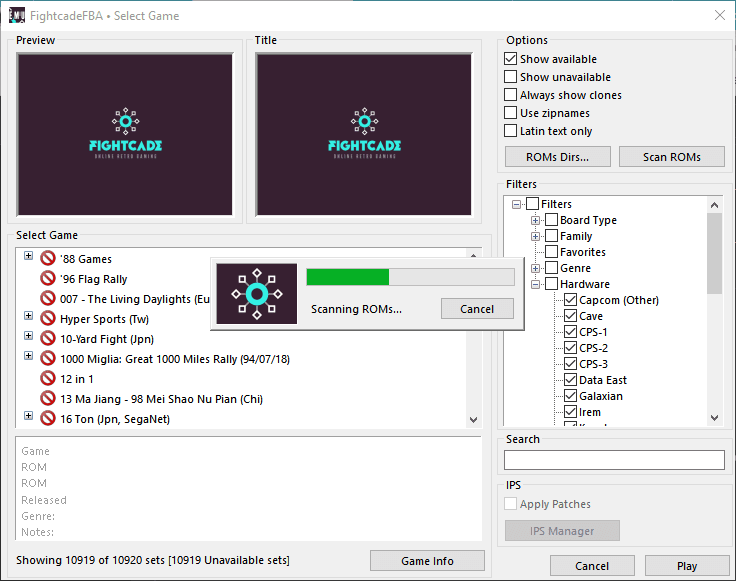736x581 pixels.
Task: Enable Use zipnames option
Action: click(x=510, y=113)
